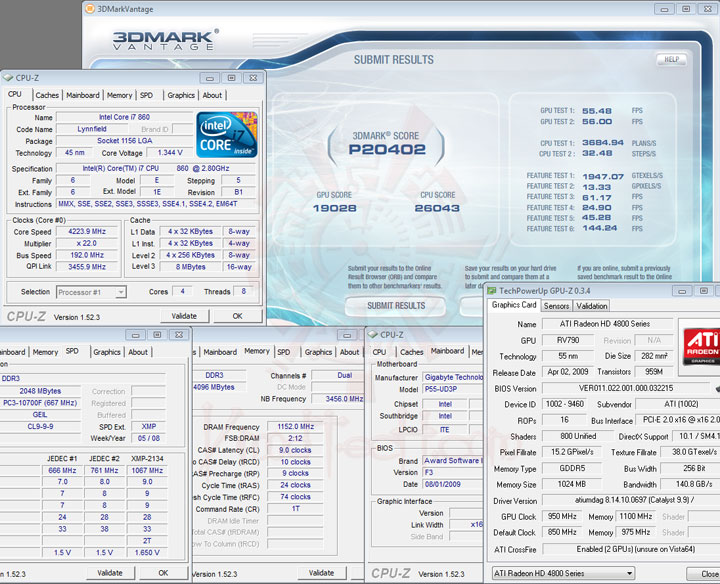This screenshot has width=720, height=584.
Task: Click the 3DMark score P20402
Action: pyautogui.click(x=387, y=150)
